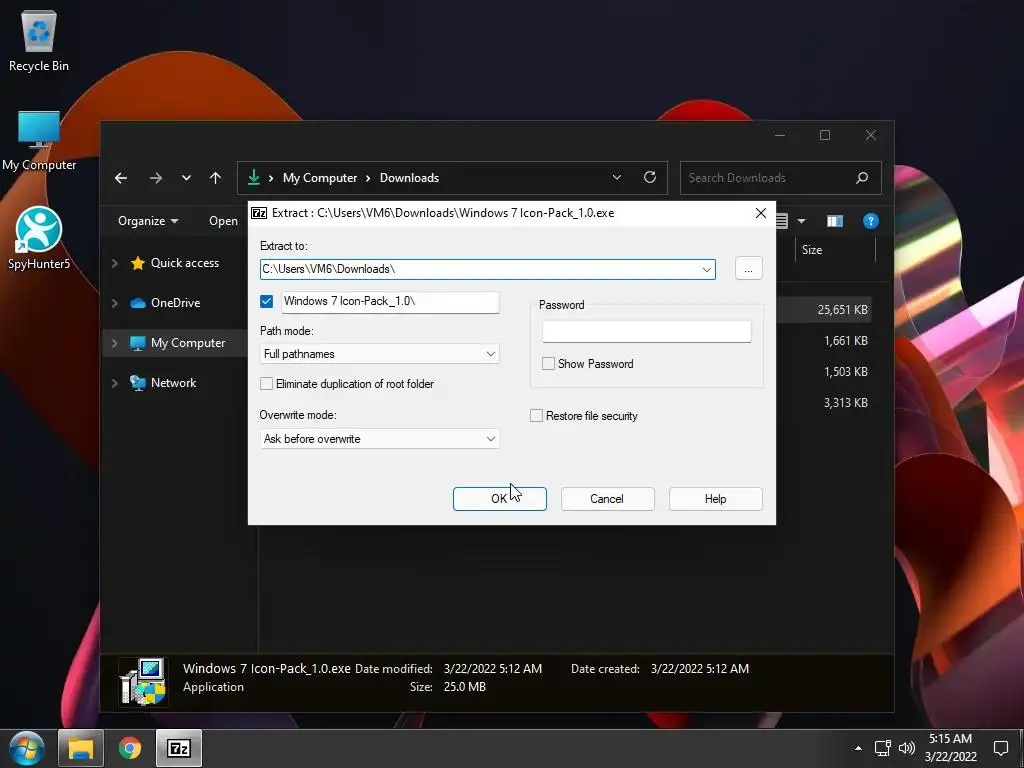Enable Show Password option
Screen dimensions: 1024x768
[549, 364]
